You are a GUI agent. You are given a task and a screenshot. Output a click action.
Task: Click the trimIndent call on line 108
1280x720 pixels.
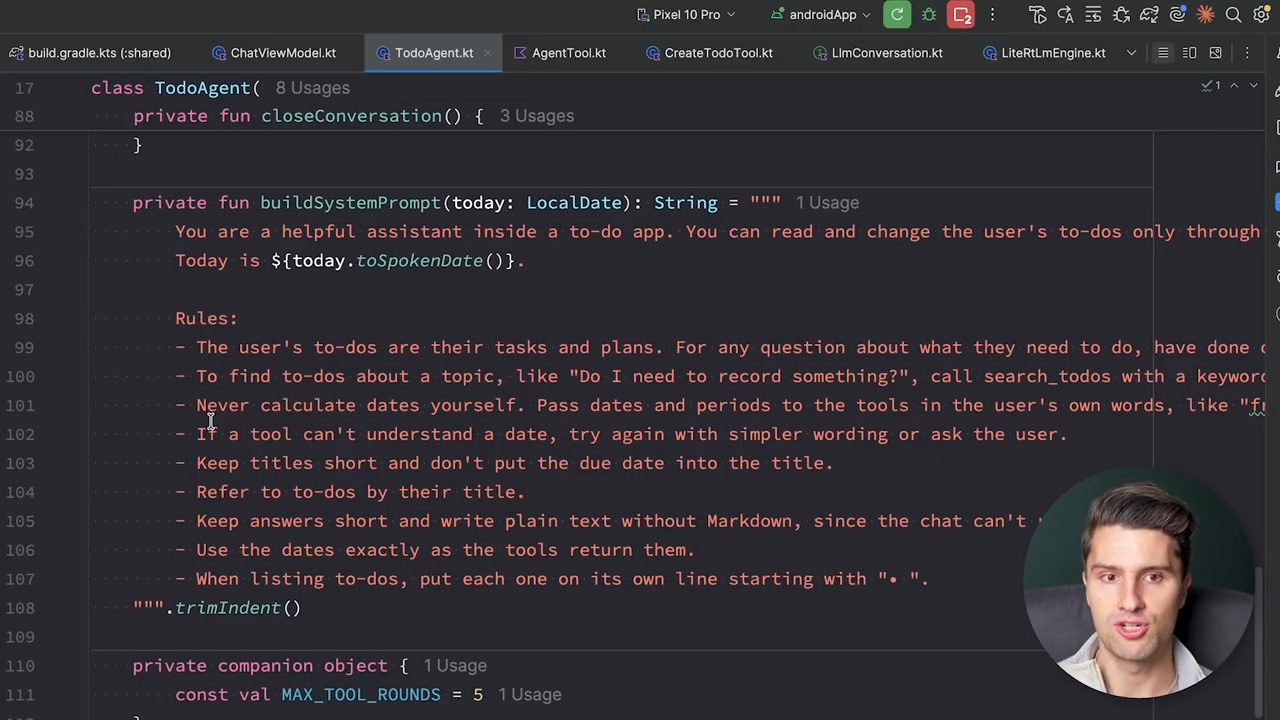point(227,608)
